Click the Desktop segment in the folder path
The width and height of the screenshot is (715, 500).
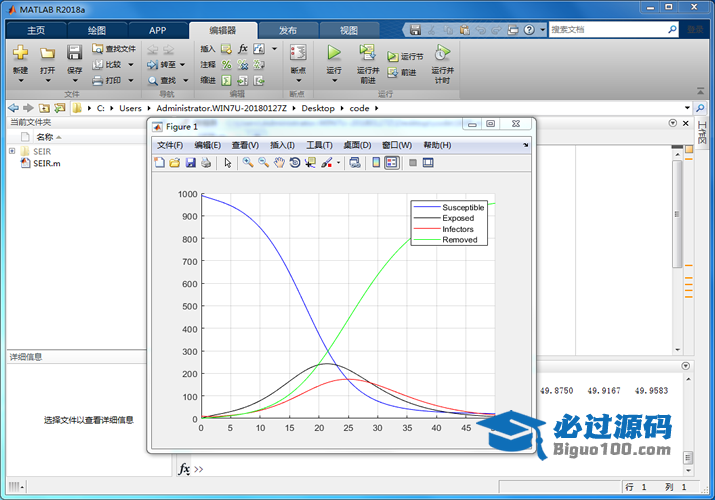pyautogui.click(x=318, y=108)
